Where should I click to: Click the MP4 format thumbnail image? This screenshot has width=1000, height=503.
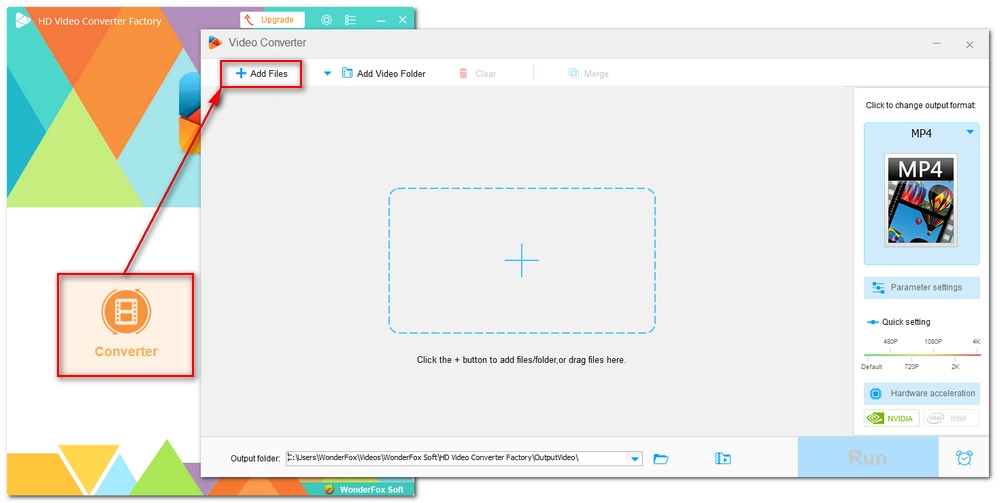click(x=920, y=200)
